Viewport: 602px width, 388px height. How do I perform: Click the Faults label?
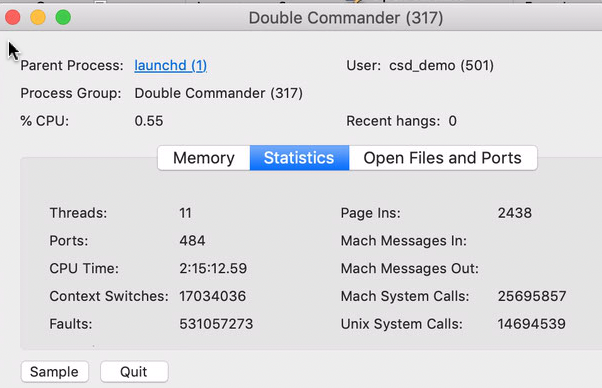[x=71, y=324]
